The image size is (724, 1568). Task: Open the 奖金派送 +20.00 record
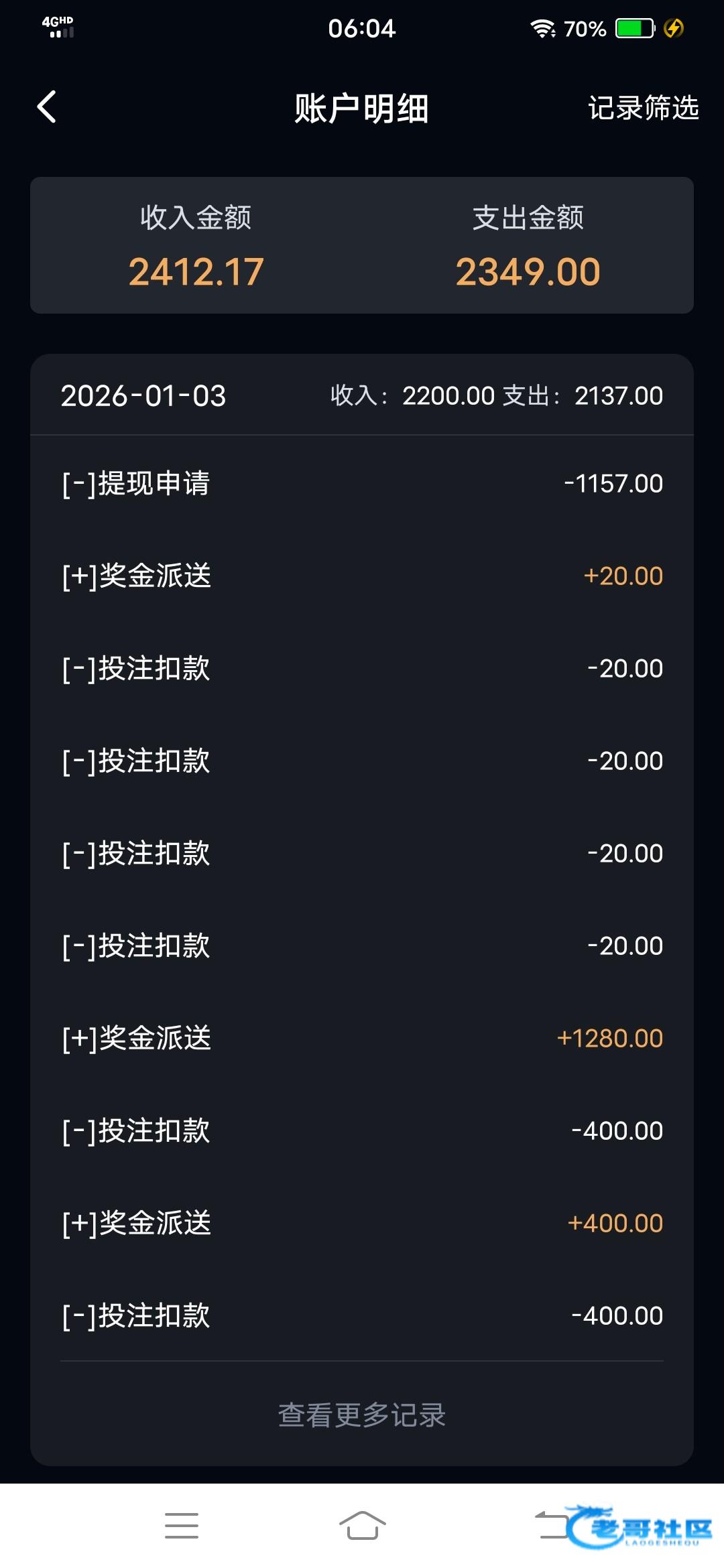pyautogui.click(x=362, y=576)
